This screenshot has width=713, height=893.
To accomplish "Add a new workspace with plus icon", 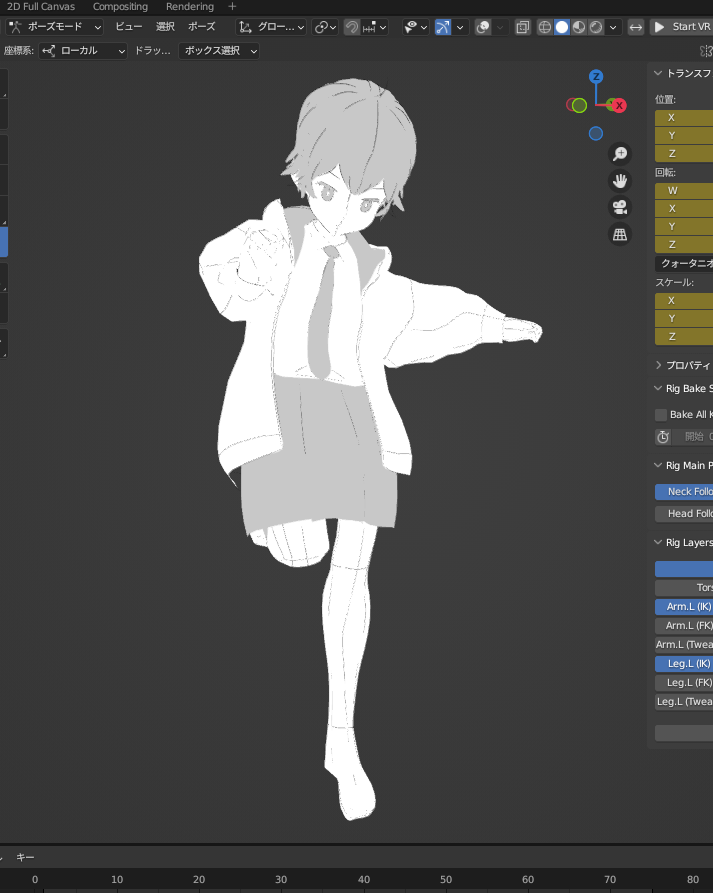I will coord(232,7).
